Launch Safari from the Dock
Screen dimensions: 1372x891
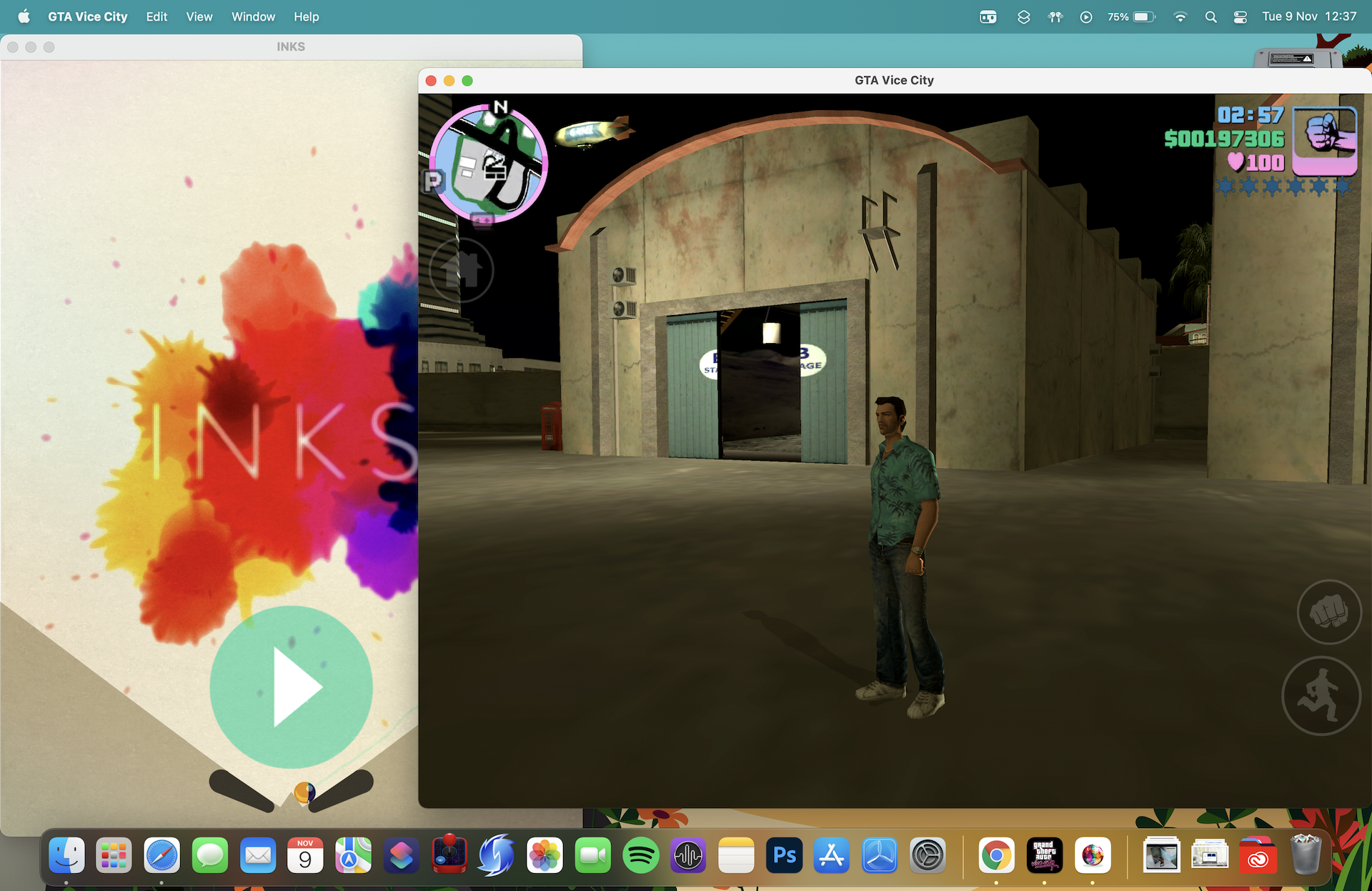pos(161,855)
